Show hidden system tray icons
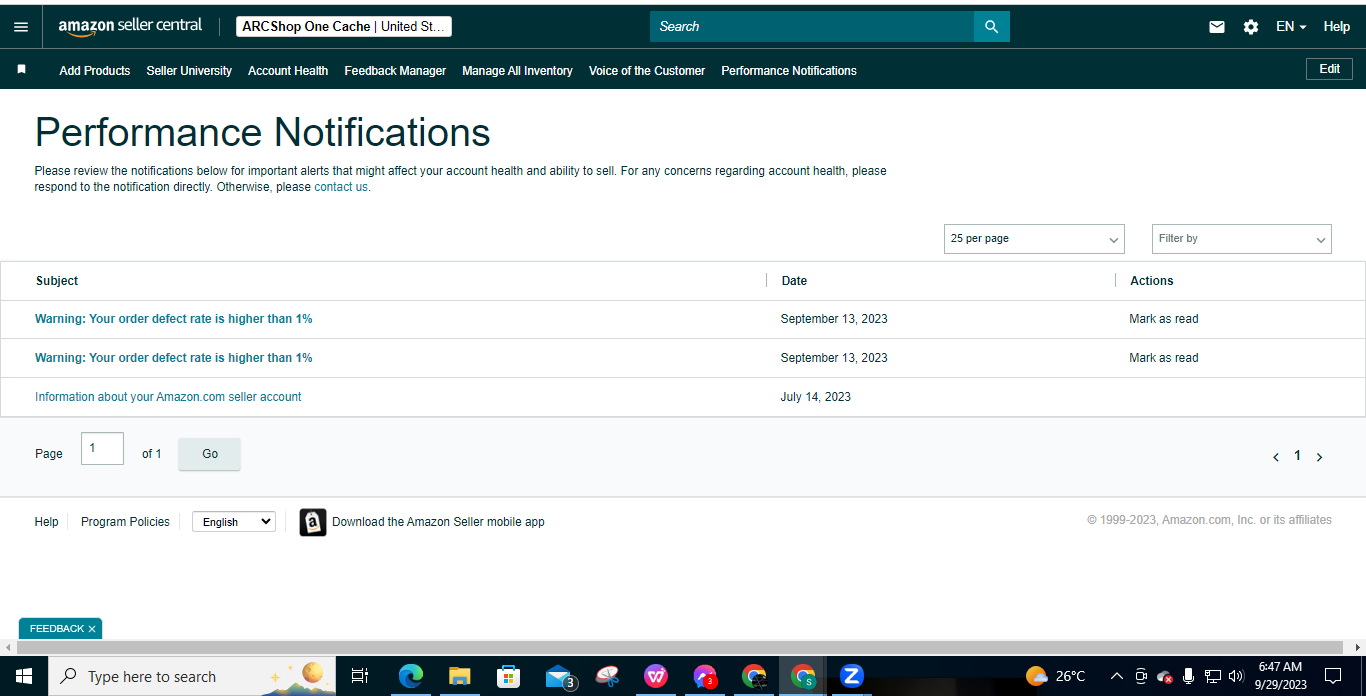 pos(1116,676)
